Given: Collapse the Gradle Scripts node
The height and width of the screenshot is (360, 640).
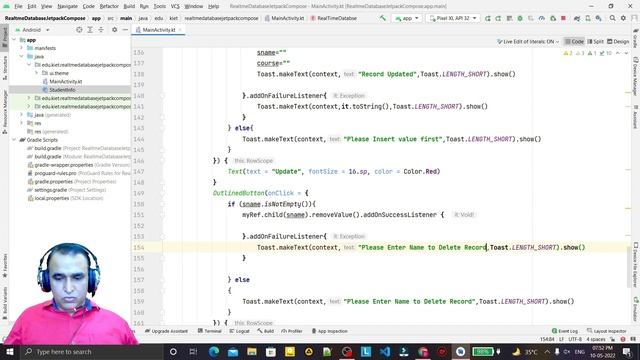Looking at the screenshot, I should [14, 140].
